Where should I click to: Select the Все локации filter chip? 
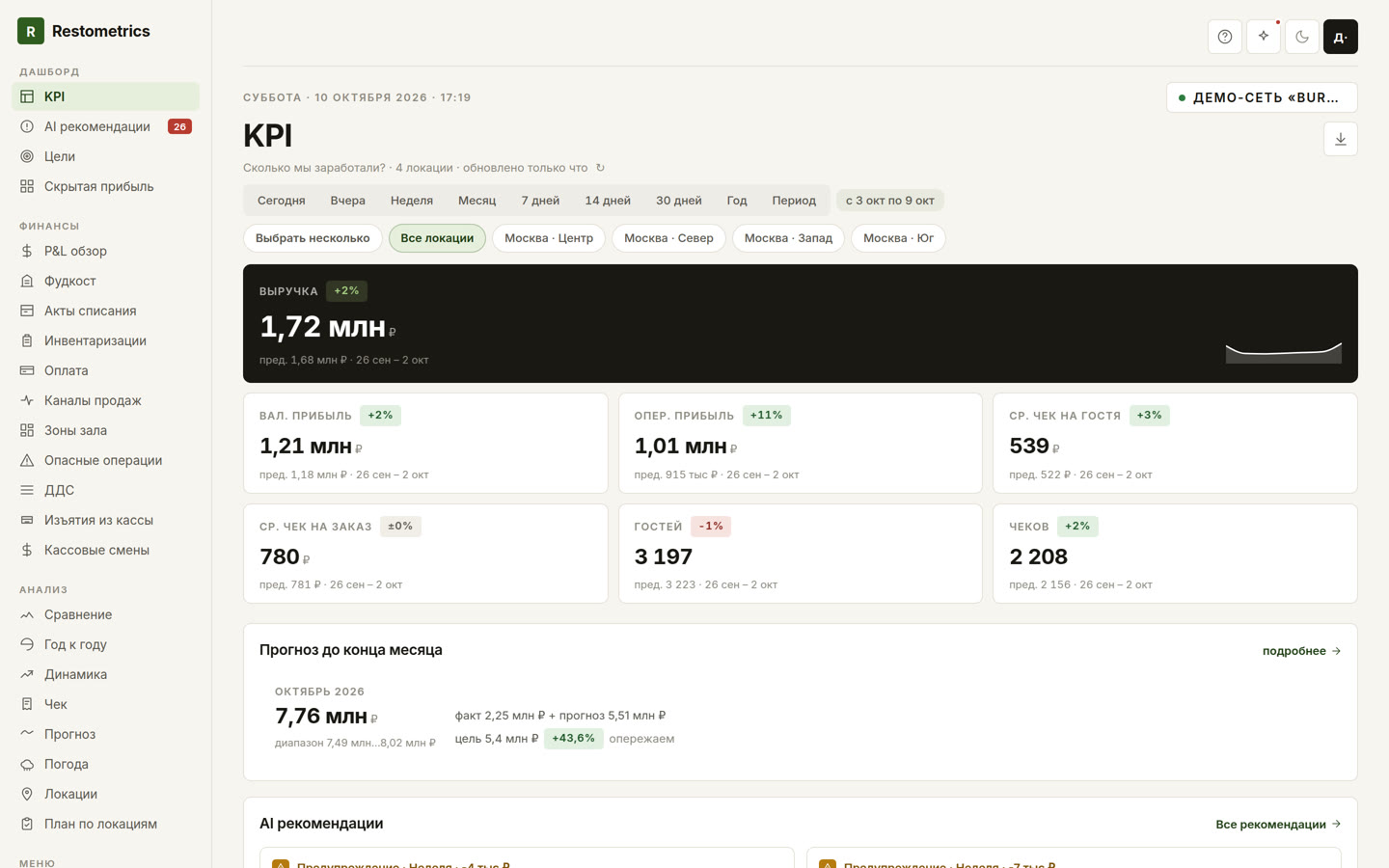pos(437,238)
